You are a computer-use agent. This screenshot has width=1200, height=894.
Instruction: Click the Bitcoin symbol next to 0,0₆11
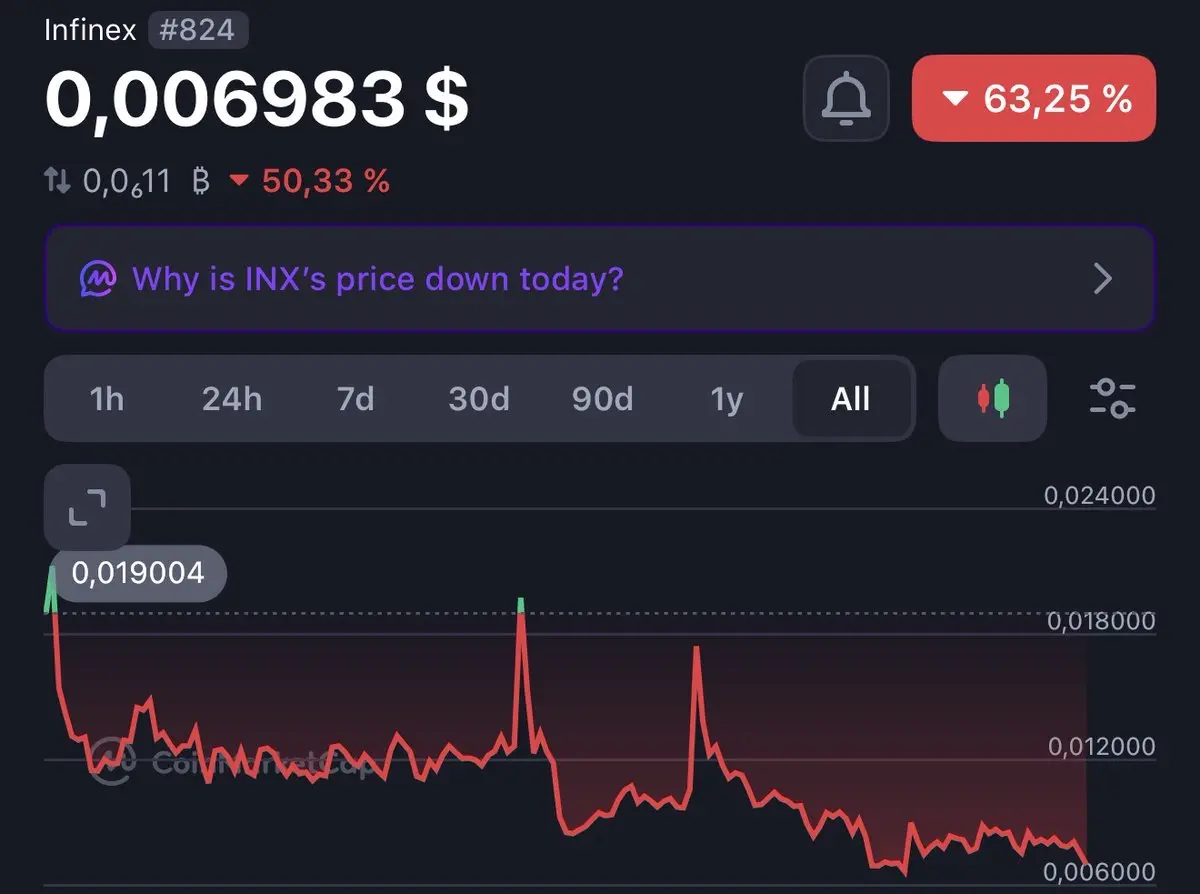(x=200, y=181)
